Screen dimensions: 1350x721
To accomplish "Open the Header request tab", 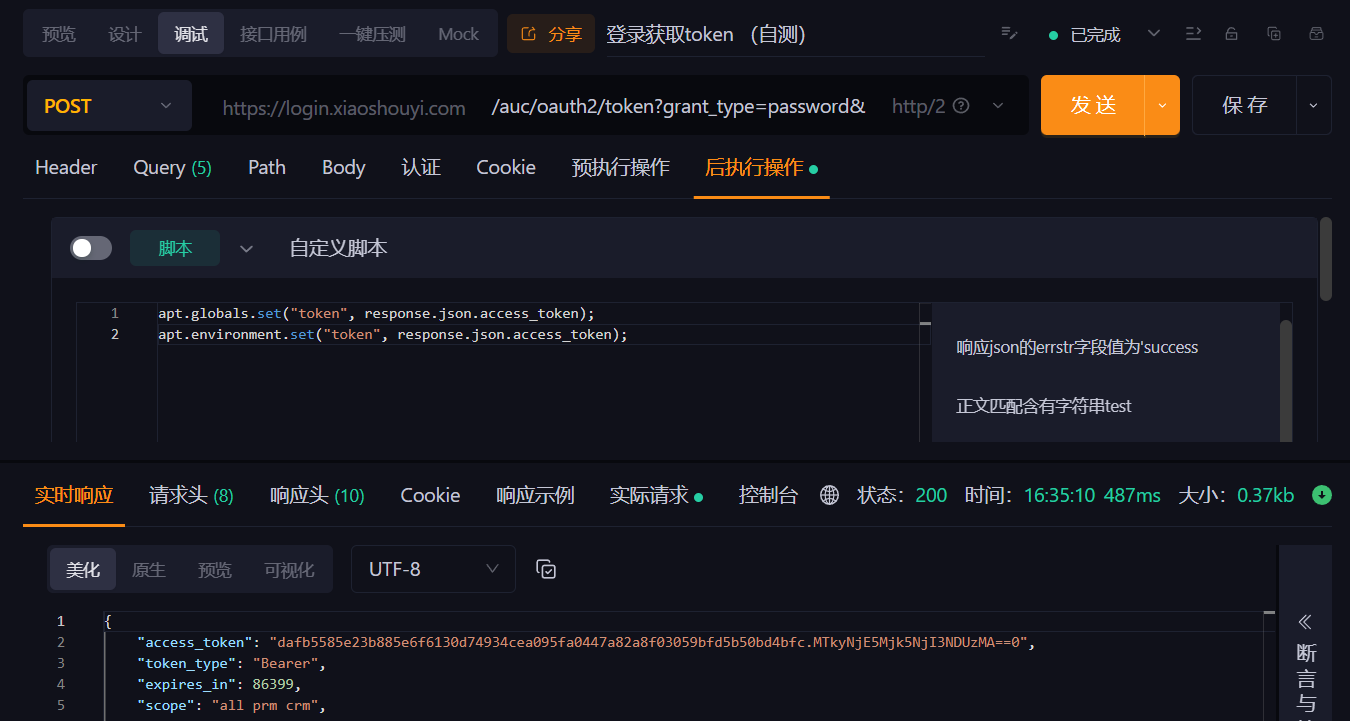I will (x=66, y=167).
